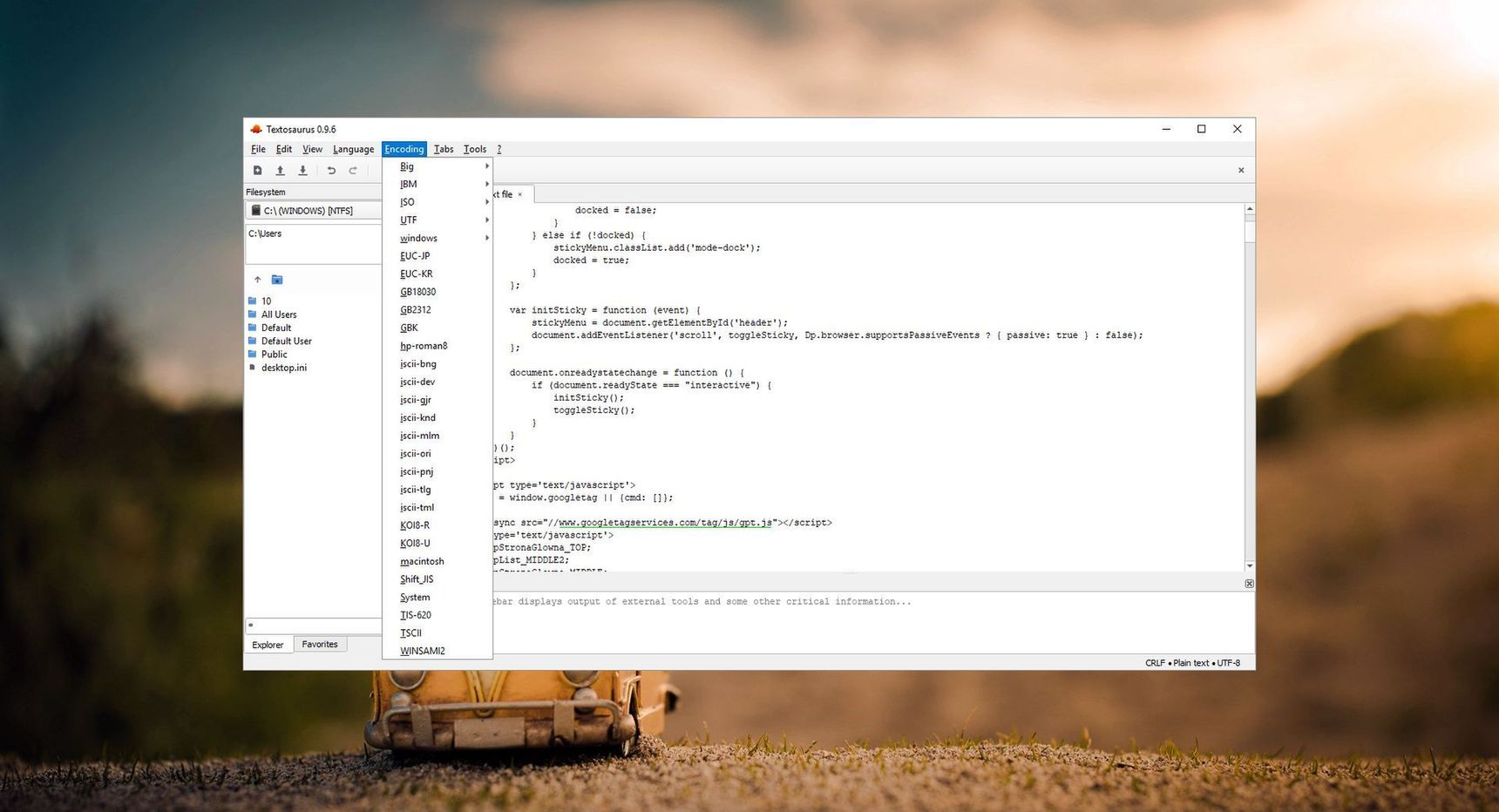
Task: Select iscii-bng encoding
Action: tap(437, 364)
